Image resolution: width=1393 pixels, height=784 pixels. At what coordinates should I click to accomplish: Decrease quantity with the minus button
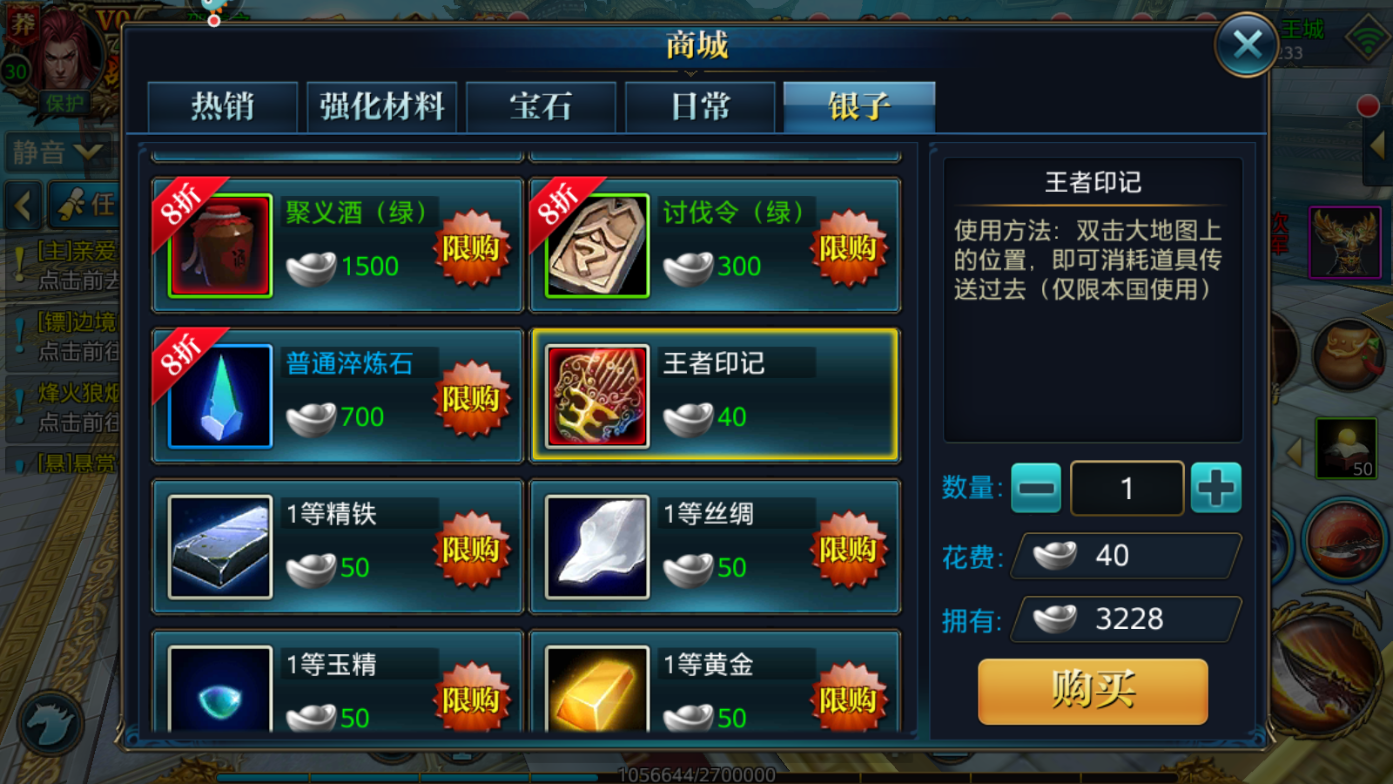(x=1036, y=488)
